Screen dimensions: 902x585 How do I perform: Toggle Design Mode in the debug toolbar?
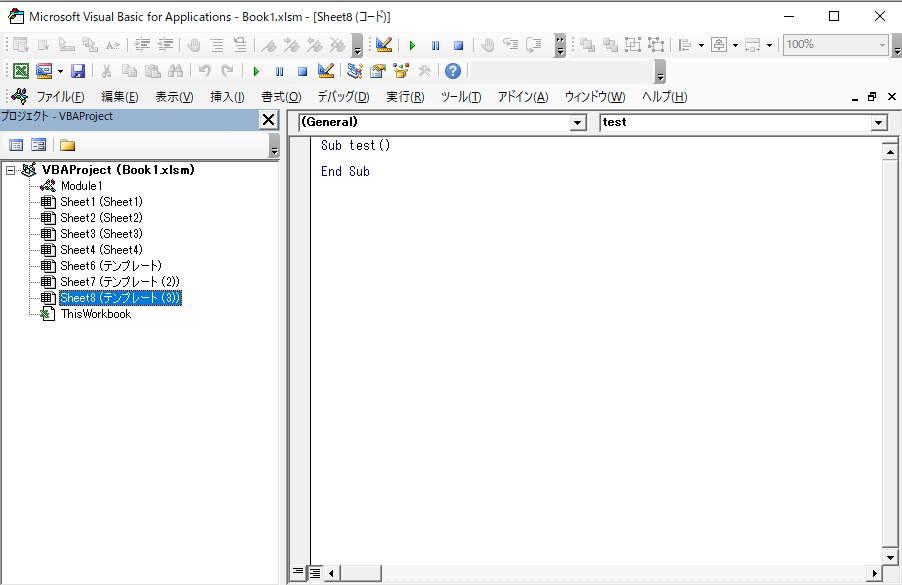[x=384, y=44]
